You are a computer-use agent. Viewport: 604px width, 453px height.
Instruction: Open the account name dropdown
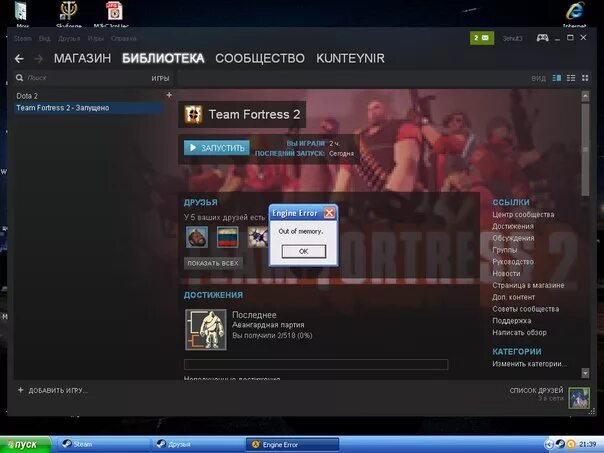pyautogui.click(x=512, y=39)
